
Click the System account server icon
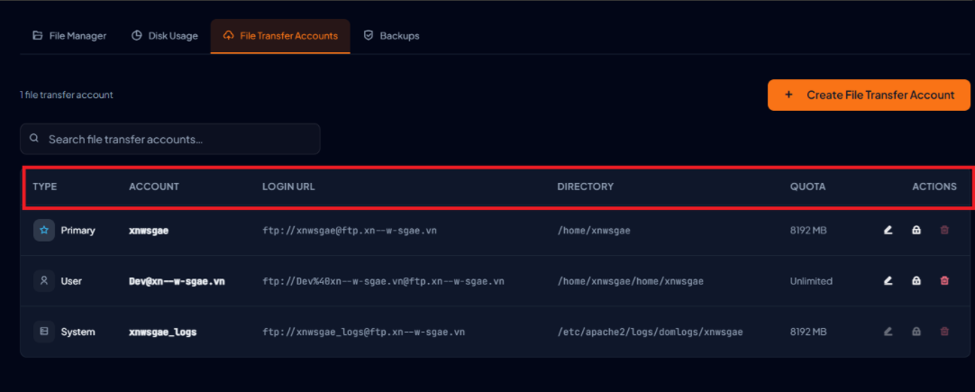click(x=44, y=332)
